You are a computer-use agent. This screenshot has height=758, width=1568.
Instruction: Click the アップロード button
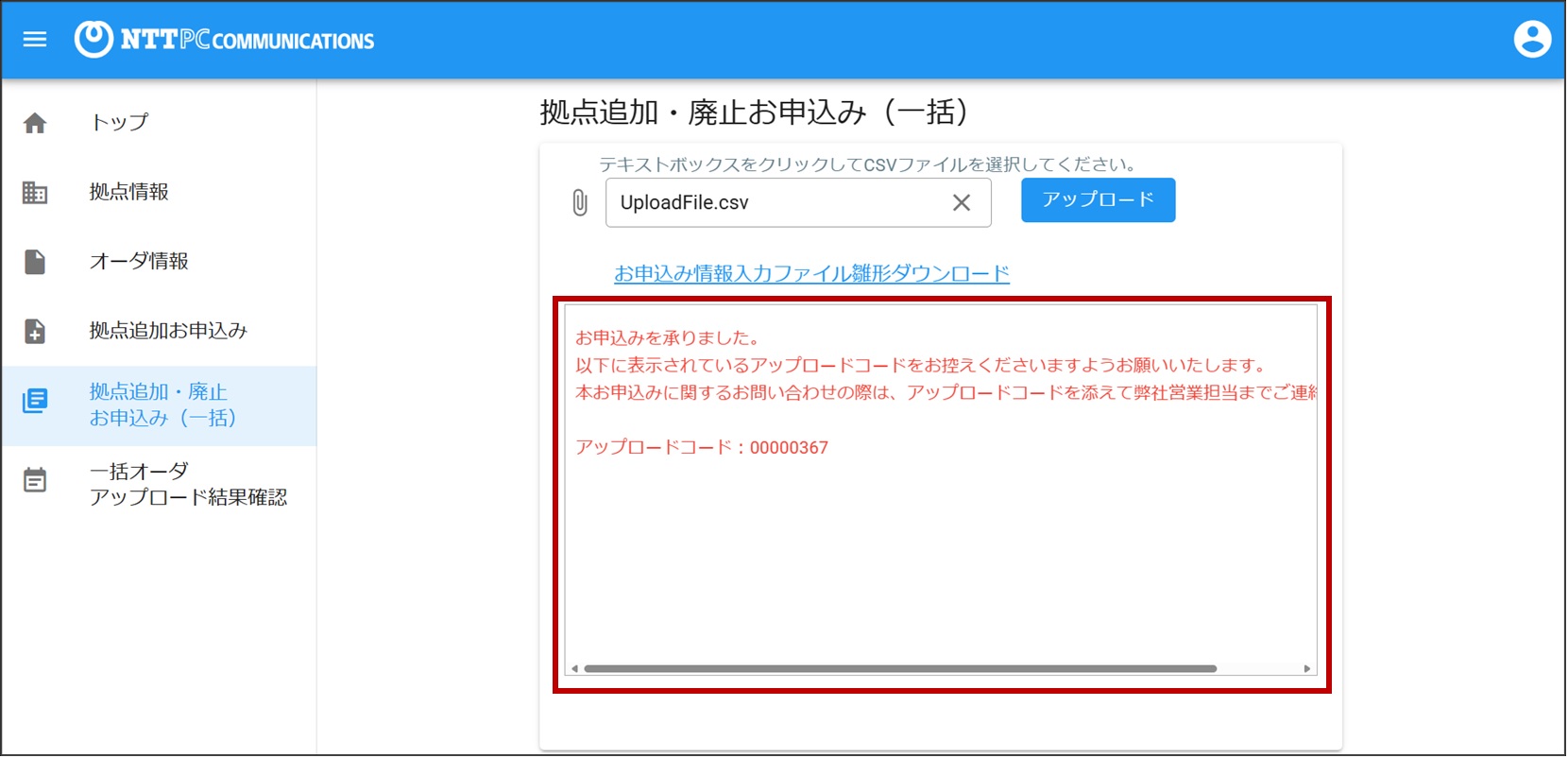pos(1098,200)
